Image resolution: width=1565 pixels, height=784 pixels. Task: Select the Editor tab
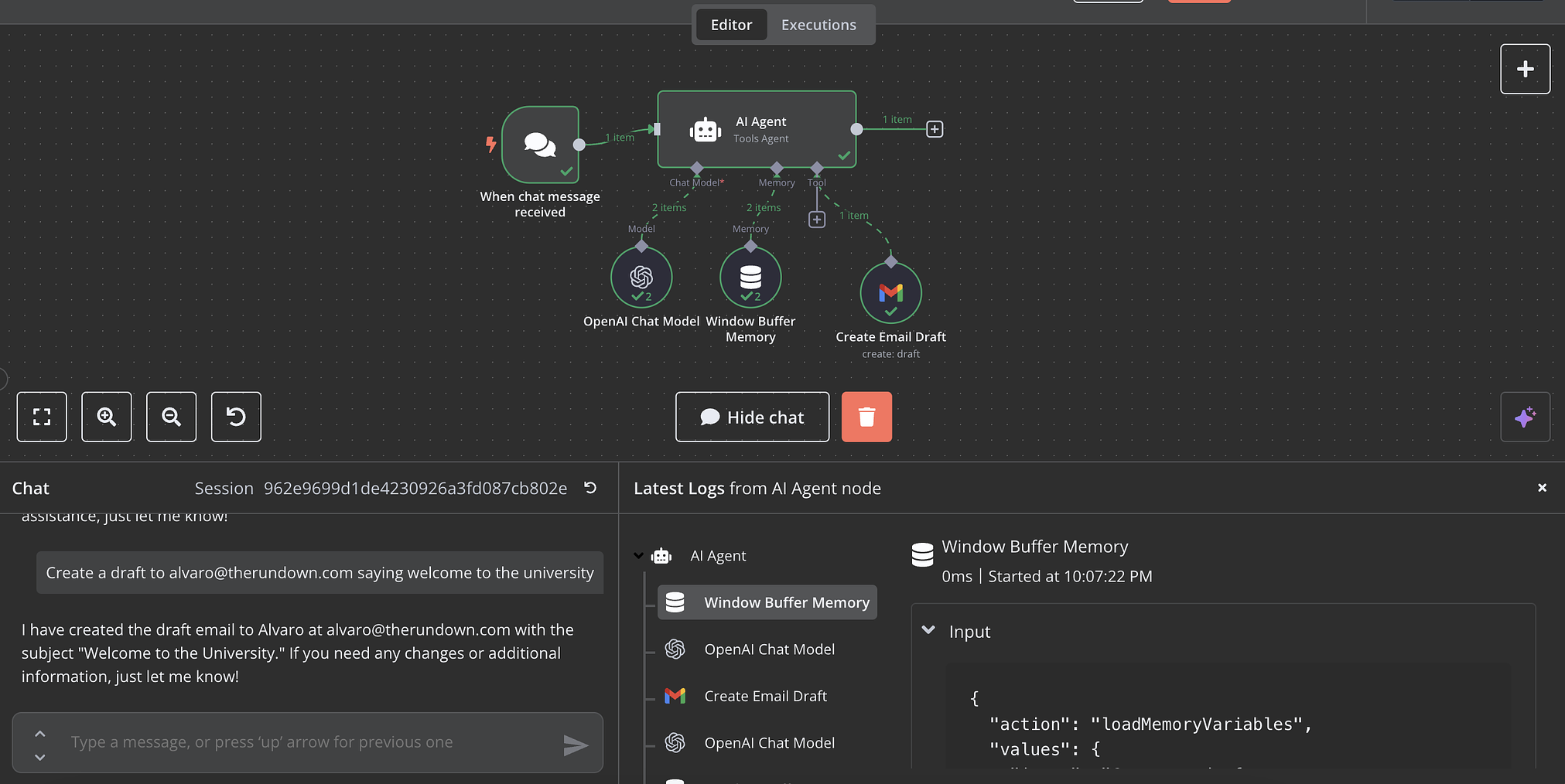(x=731, y=25)
